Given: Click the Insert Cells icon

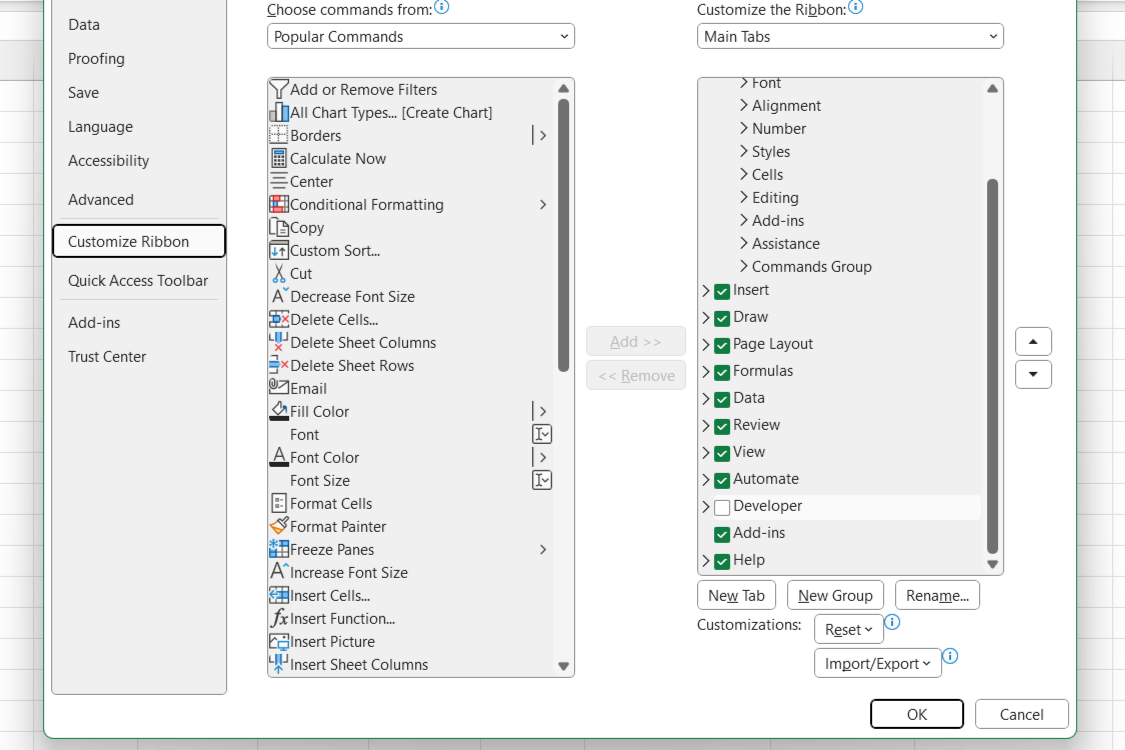Looking at the screenshot, I should pos(278,595).
